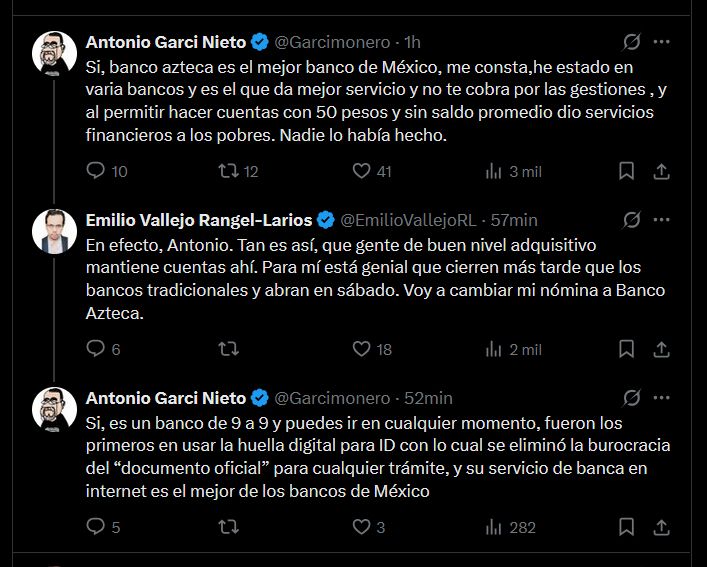
Task: Open more options on Antonio's last tweet
Action: point(660,397)
